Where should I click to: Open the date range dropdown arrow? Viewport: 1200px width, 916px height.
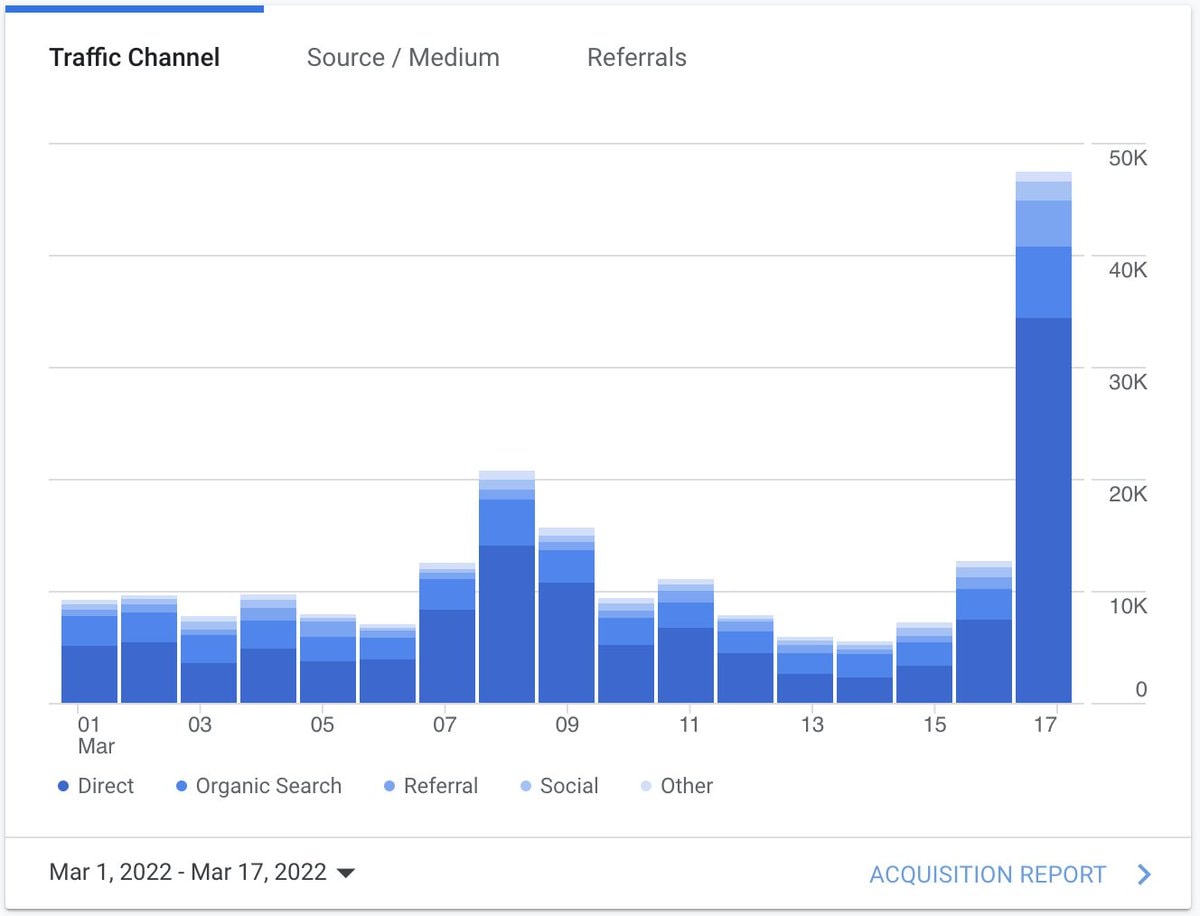click(346, 873)
